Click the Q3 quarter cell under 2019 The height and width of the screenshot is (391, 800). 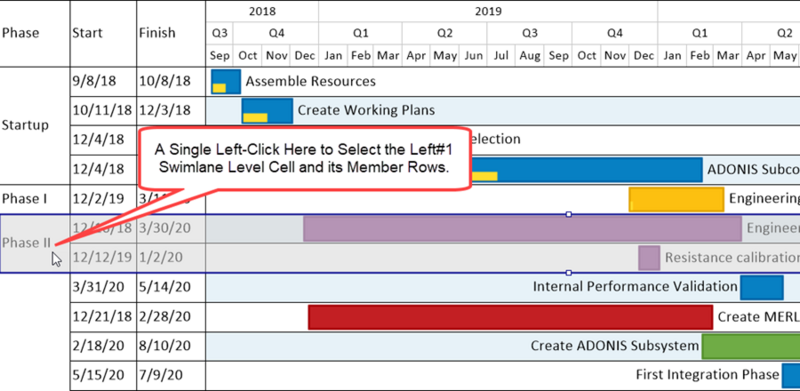pyautogui.click(x=530, y=33)
